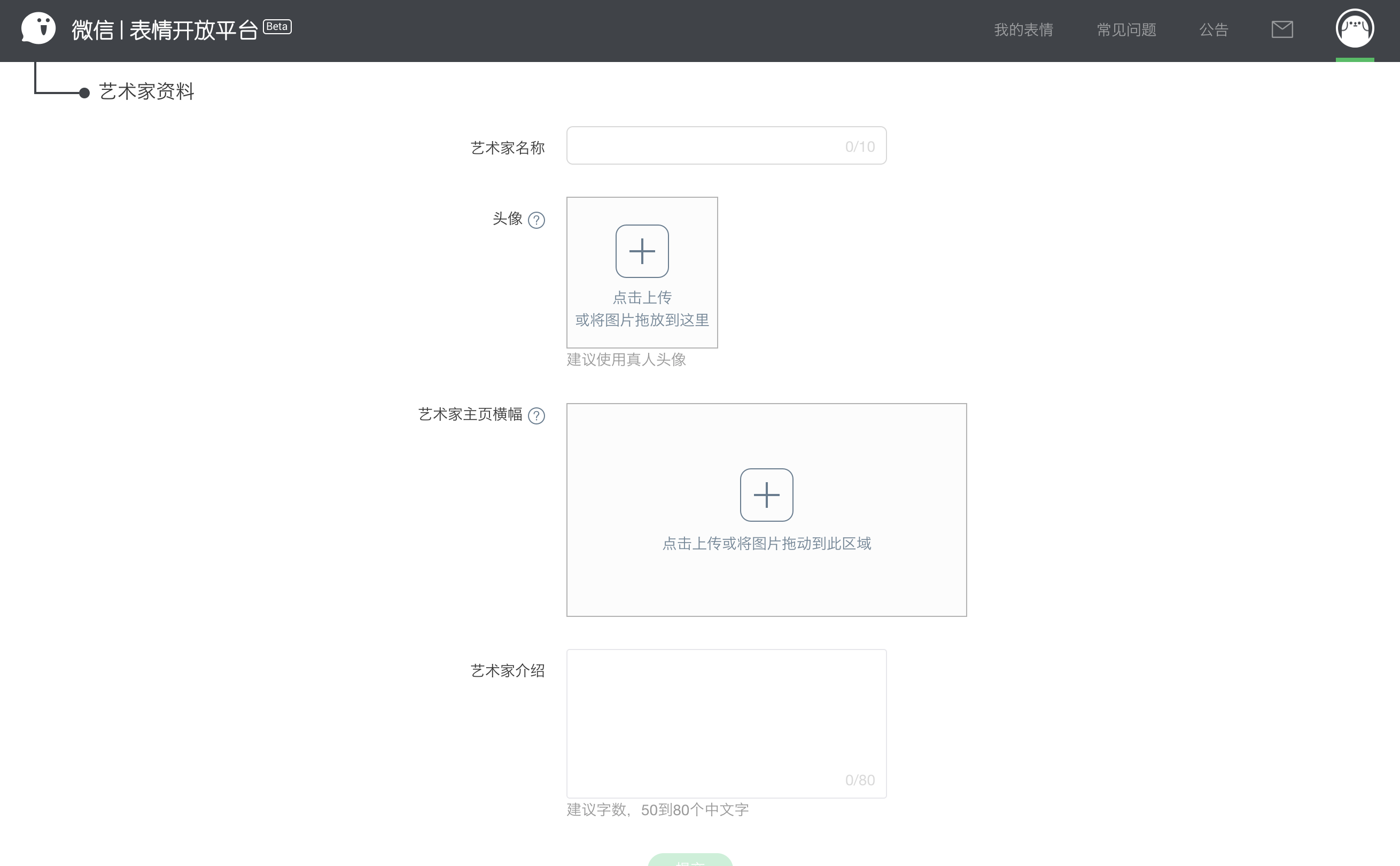The image size is (1400, 866).
Task: Click 点击上传或将图片拖动到此区域 banner text
Action: point(766,543)
